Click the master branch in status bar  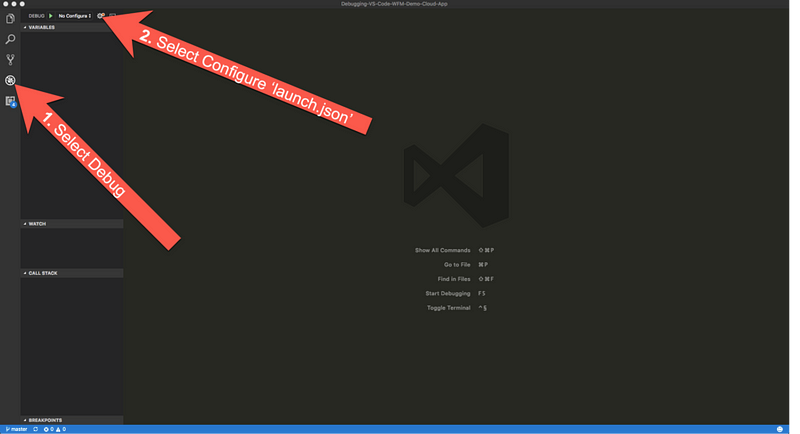point(16,429)
